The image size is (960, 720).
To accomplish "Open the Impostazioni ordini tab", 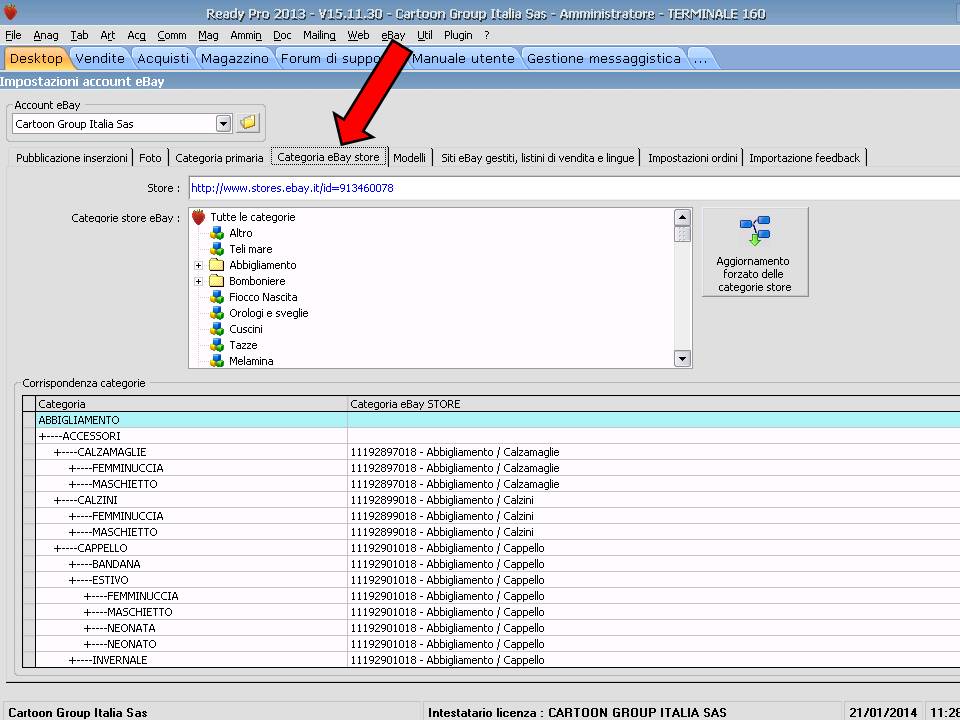I will (x=692, y=158).
